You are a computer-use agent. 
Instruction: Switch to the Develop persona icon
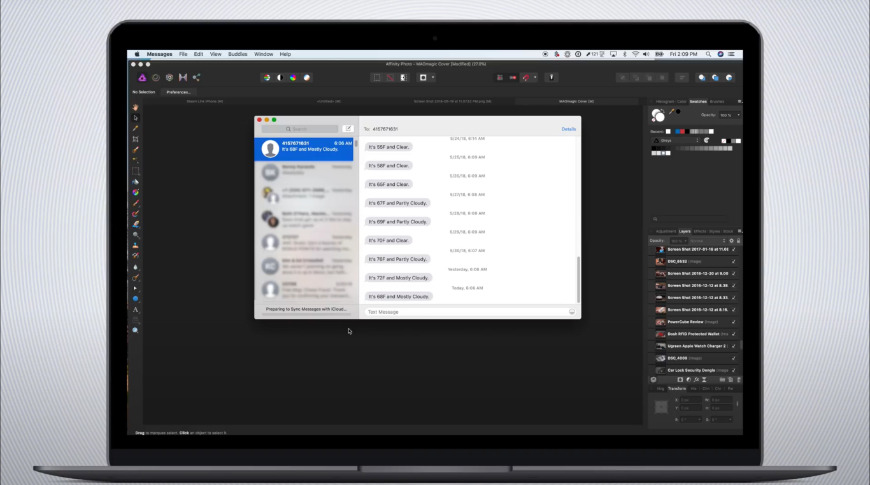point(169,78)
